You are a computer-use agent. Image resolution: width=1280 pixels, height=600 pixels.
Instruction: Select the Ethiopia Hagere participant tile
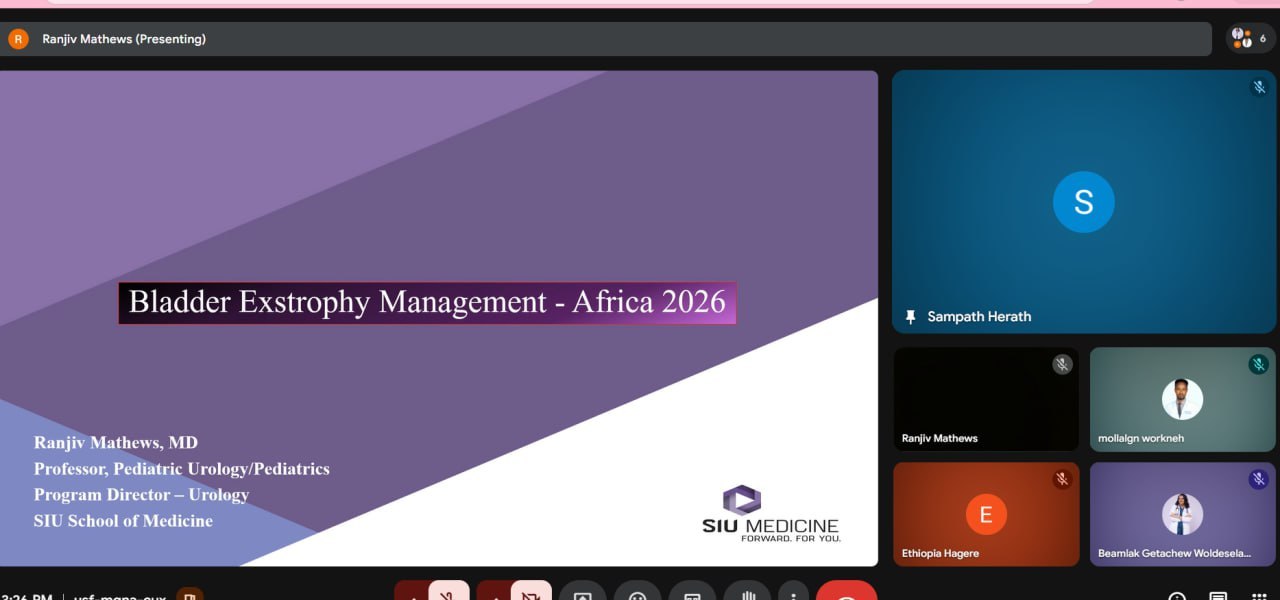click(x=985, y=514)
